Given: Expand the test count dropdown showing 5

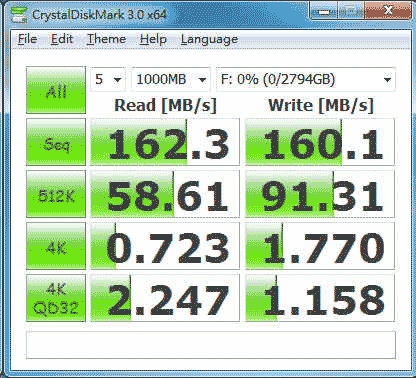Looking at the screenshot, I should pyautogui.click(x=108, y=80).
